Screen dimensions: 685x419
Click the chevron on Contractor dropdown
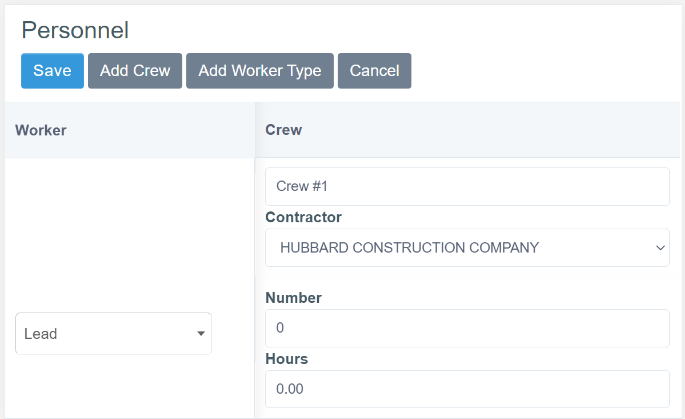click(x=659, y=247)
